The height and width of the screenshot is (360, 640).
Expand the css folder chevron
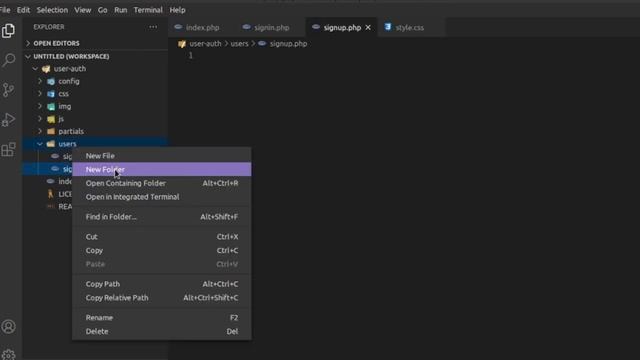40,94
